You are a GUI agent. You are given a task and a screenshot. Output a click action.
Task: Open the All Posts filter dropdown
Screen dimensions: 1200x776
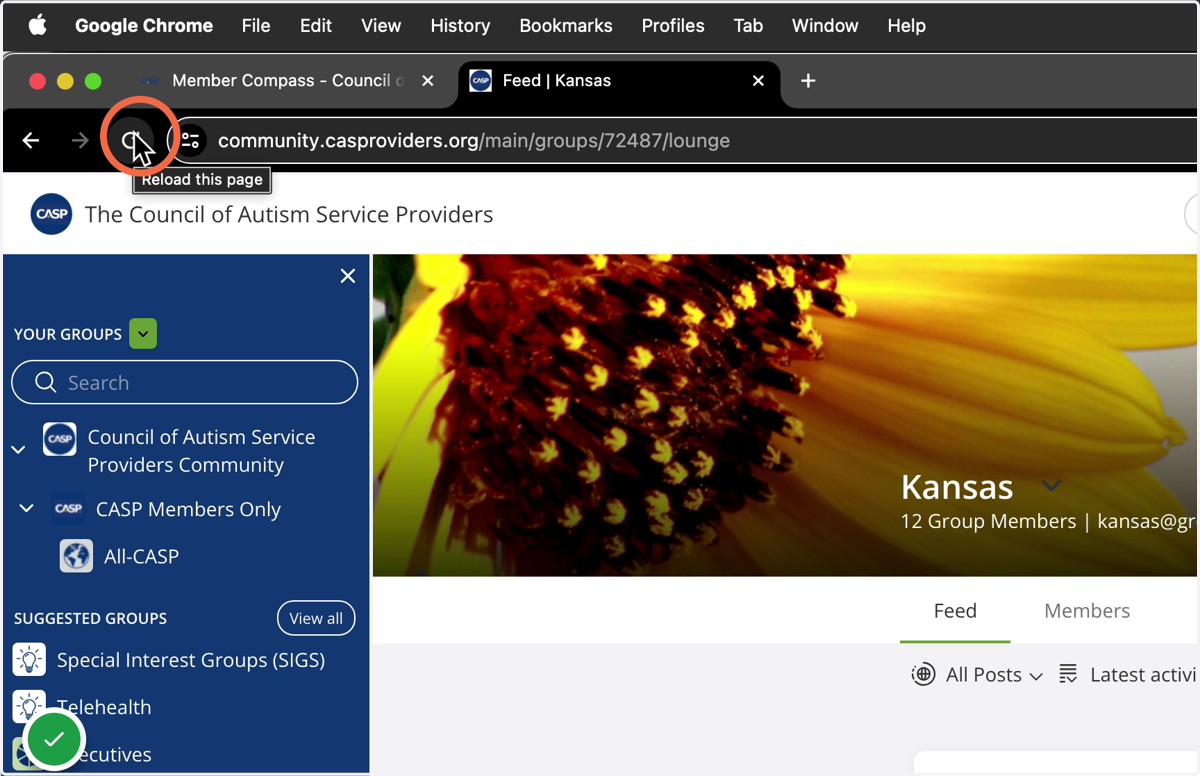pos(994,675)
